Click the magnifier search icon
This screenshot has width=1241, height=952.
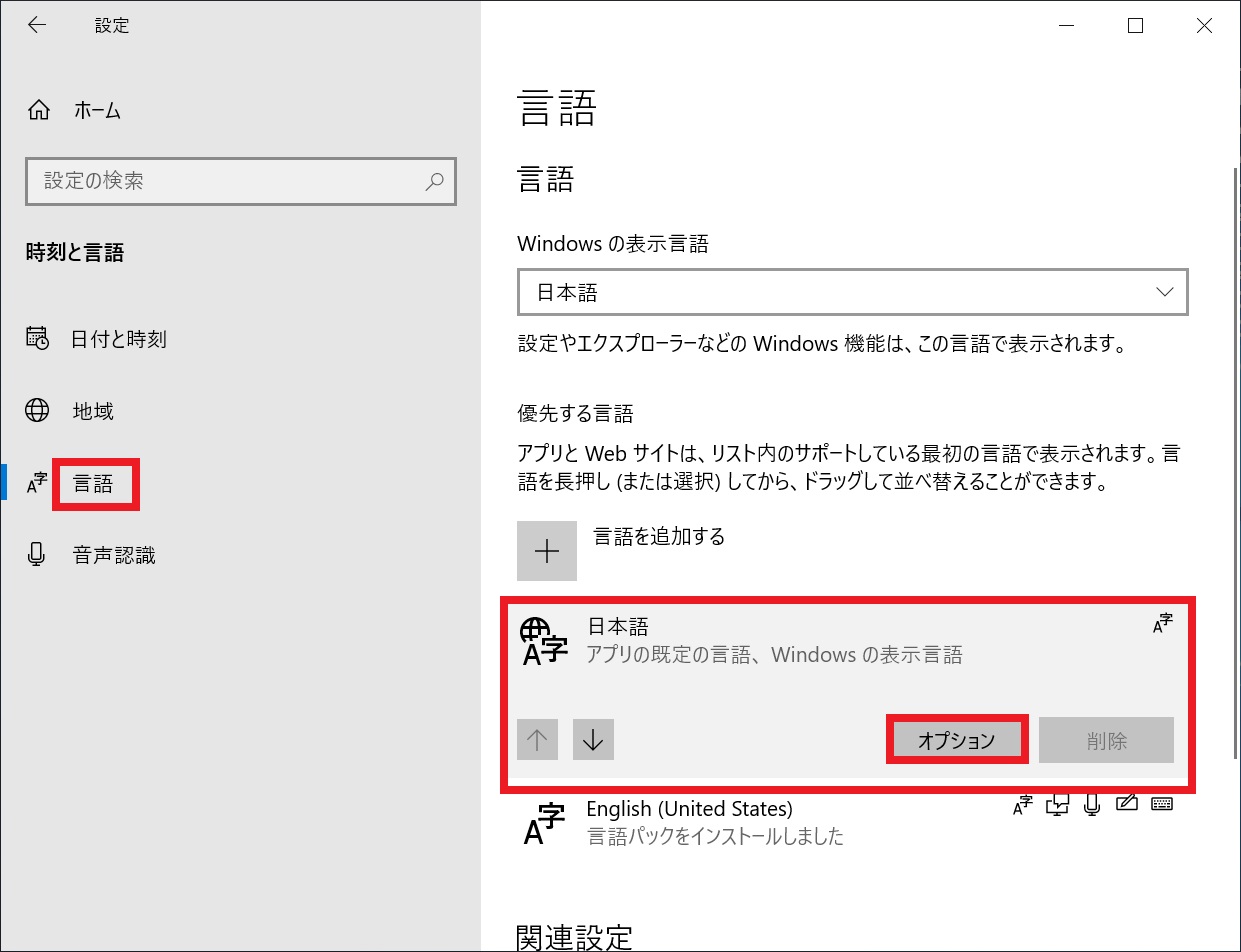(x=434, y=182)
